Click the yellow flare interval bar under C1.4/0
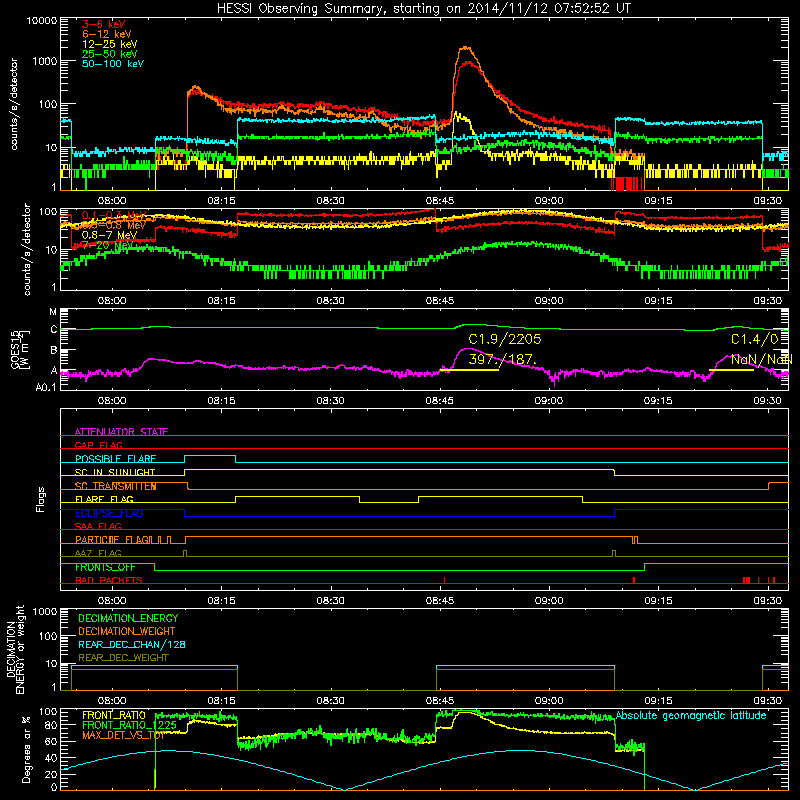 [x=731, y=369]
